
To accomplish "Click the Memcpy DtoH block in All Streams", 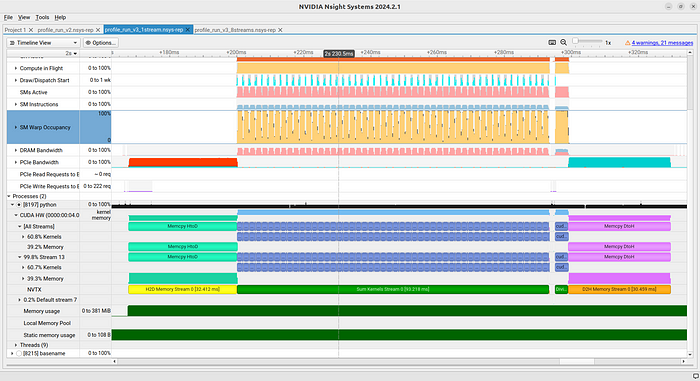I will 619,226.
